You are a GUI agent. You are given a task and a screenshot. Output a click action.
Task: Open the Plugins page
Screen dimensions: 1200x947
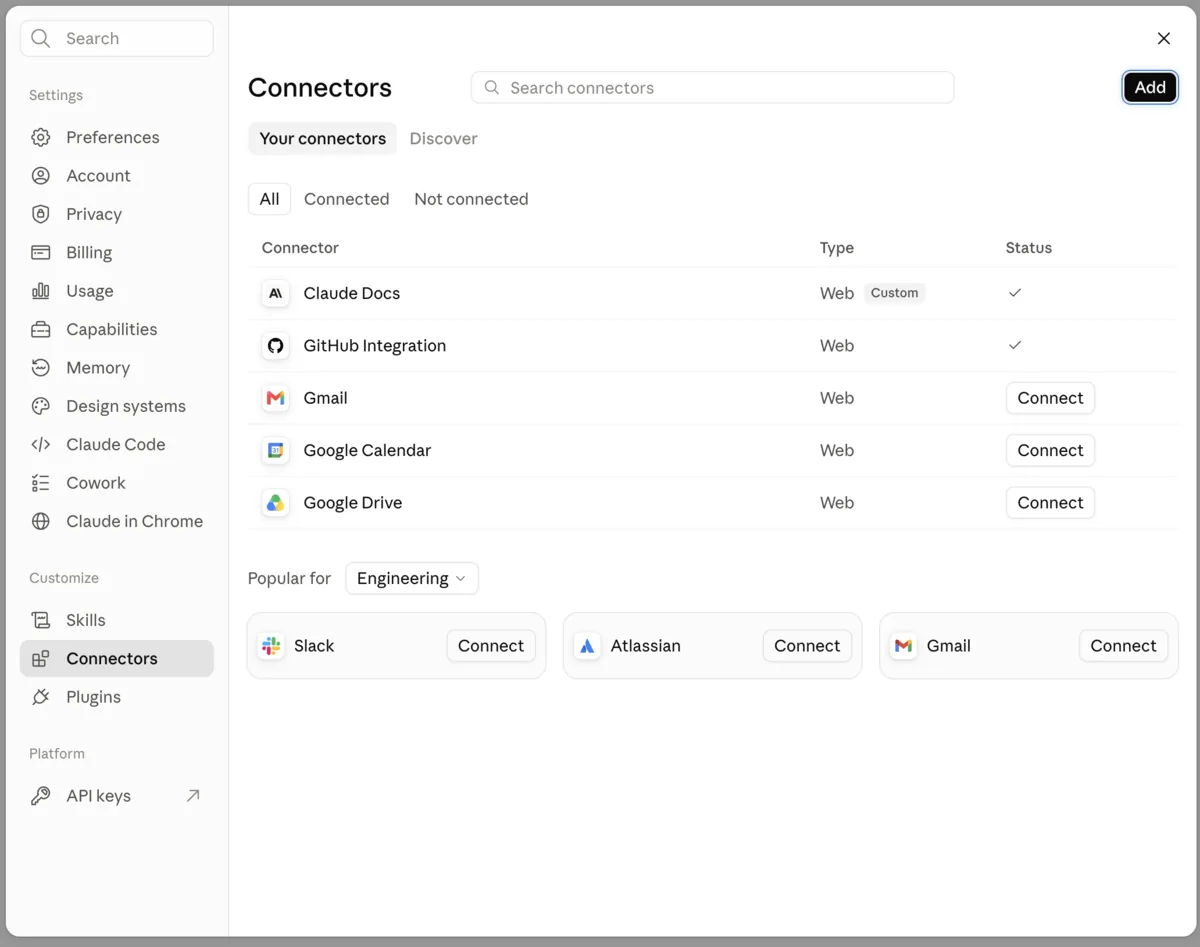coord(117,697)
